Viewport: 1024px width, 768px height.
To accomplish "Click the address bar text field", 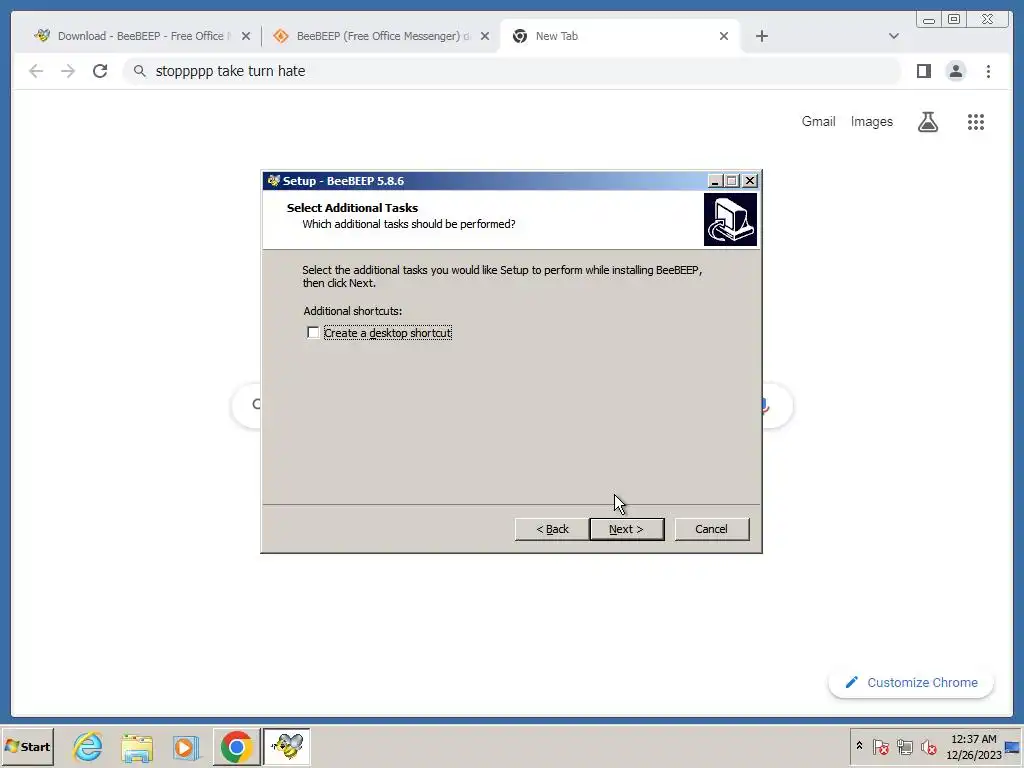I will [512, 71].
